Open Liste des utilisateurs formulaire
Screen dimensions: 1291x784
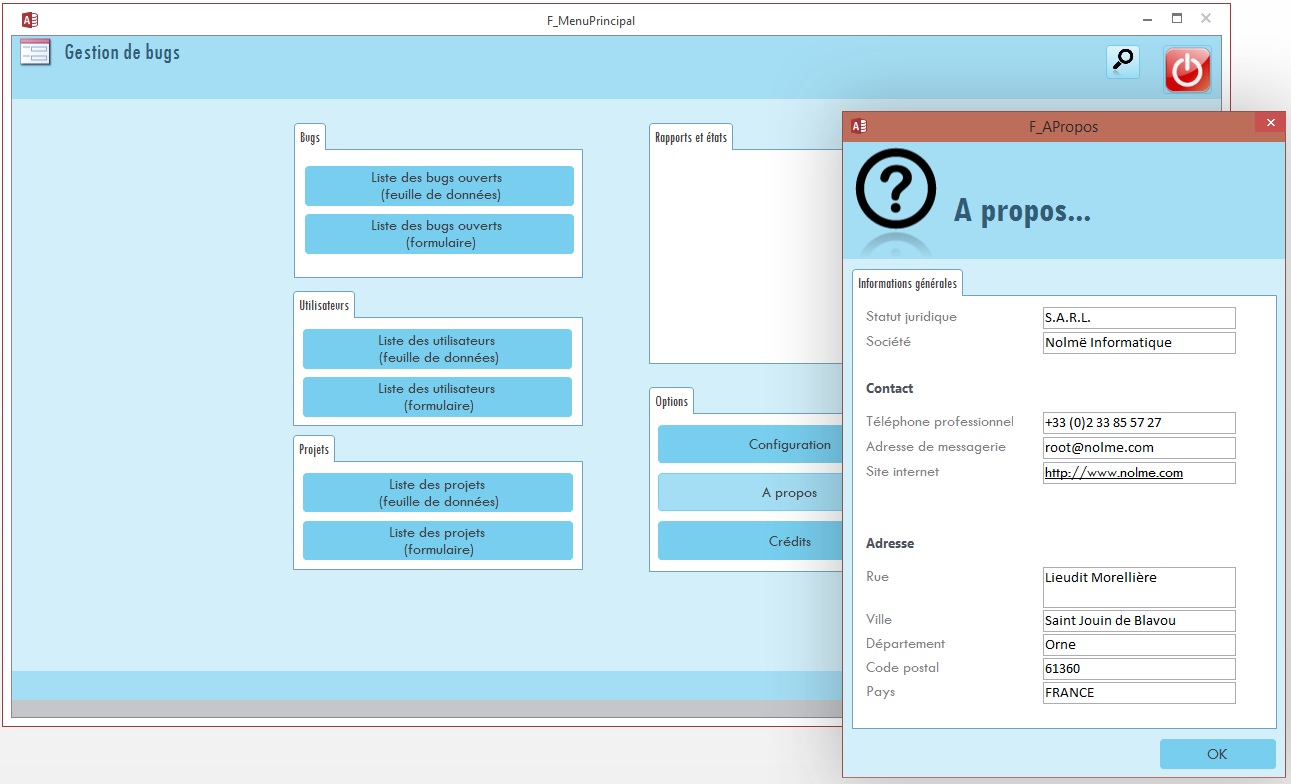pyautogui.click(x=437, y=397)
